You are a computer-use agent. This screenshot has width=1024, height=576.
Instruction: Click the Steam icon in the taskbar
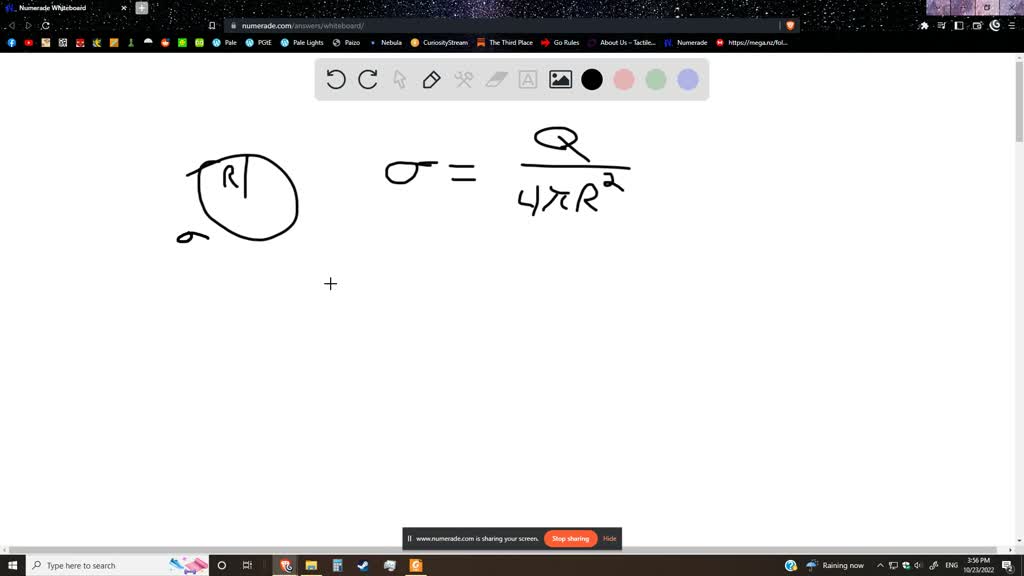(x=362, y=565)
